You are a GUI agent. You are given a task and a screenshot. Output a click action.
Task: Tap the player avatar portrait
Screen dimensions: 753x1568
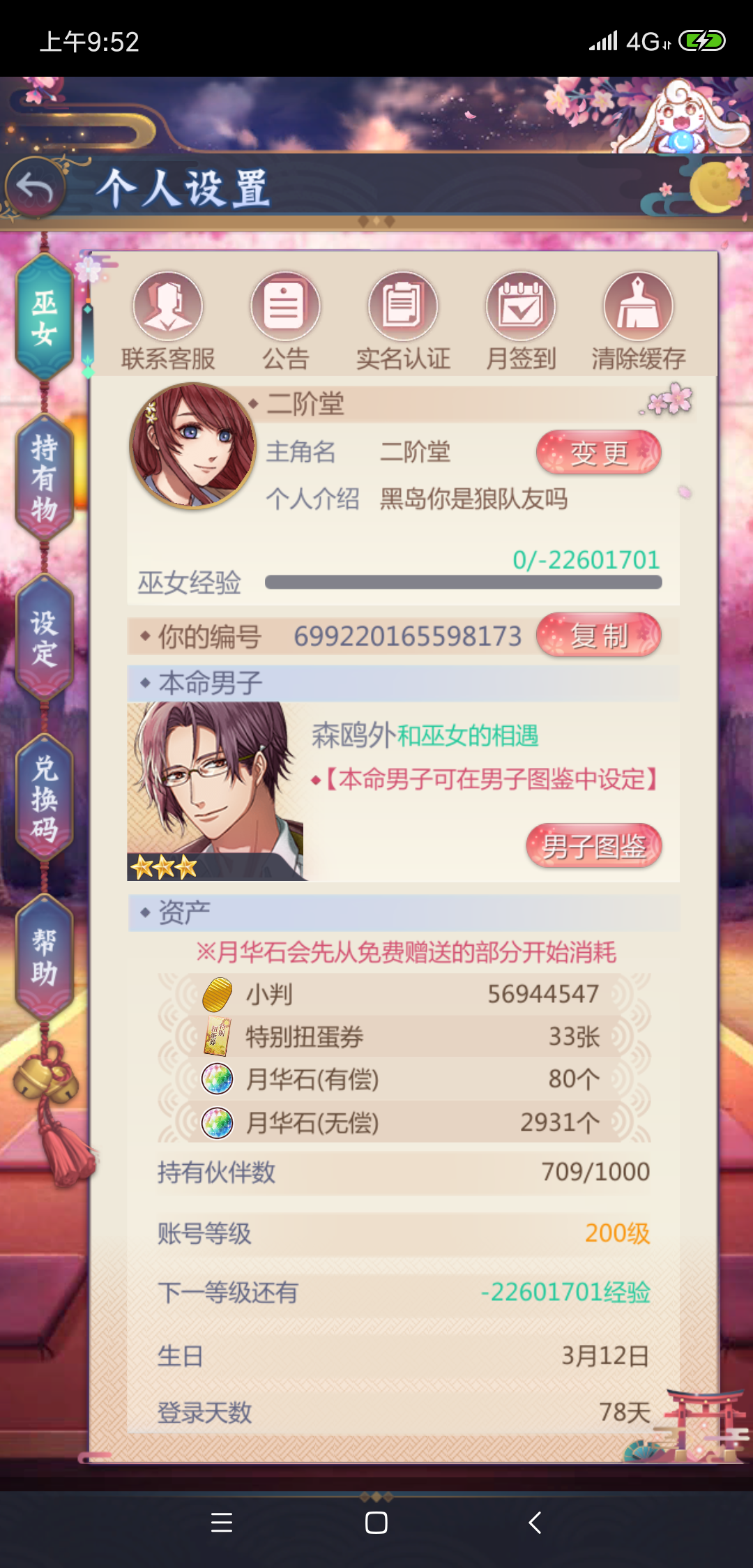(193, 446)
